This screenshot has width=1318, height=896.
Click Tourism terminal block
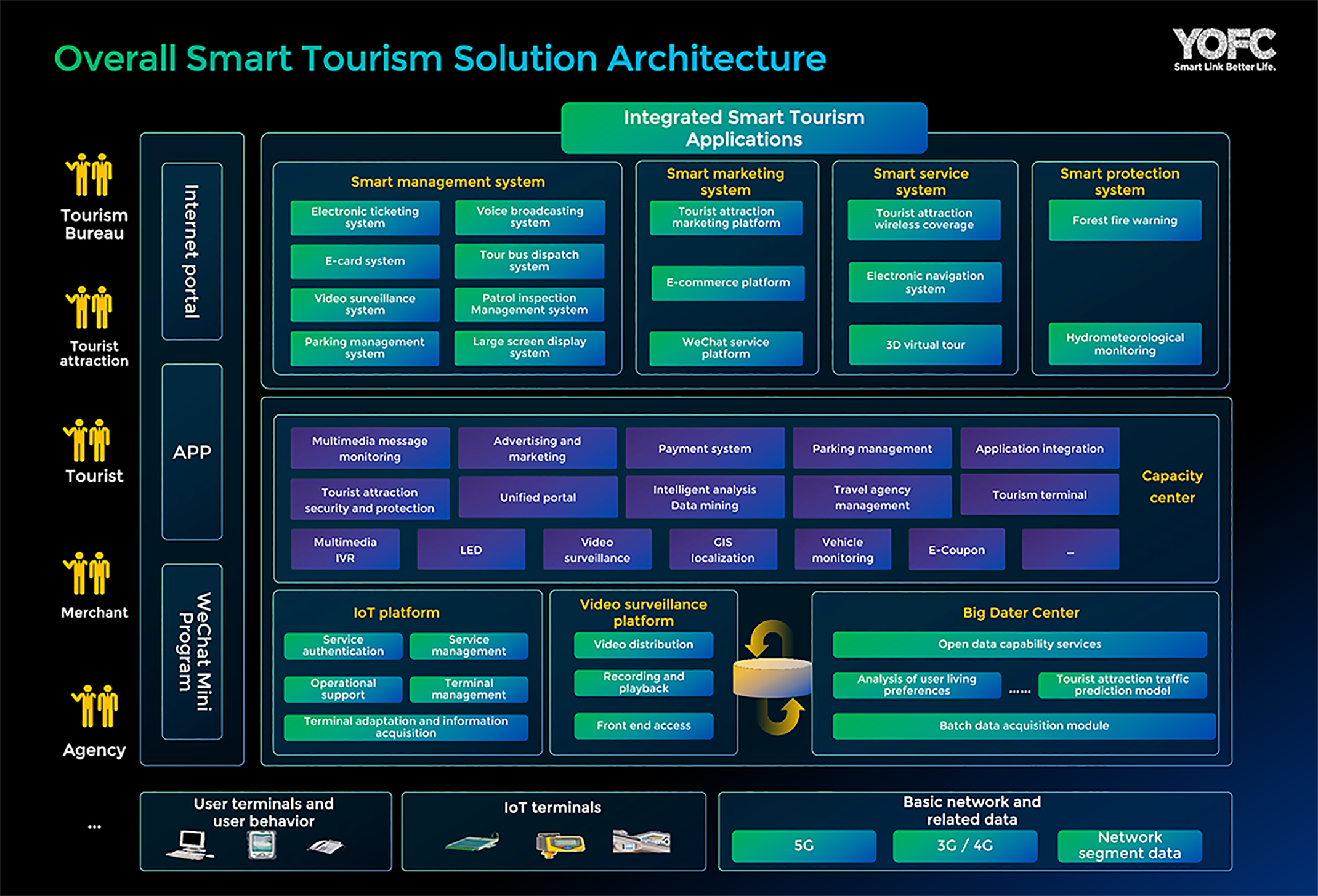click(x=1040, y=494)
